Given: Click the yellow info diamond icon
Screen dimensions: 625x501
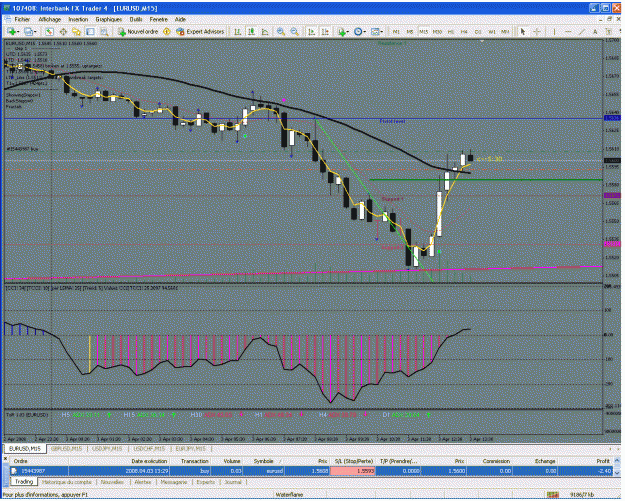Looking at the screenshot, I should (x=167, y=31).
